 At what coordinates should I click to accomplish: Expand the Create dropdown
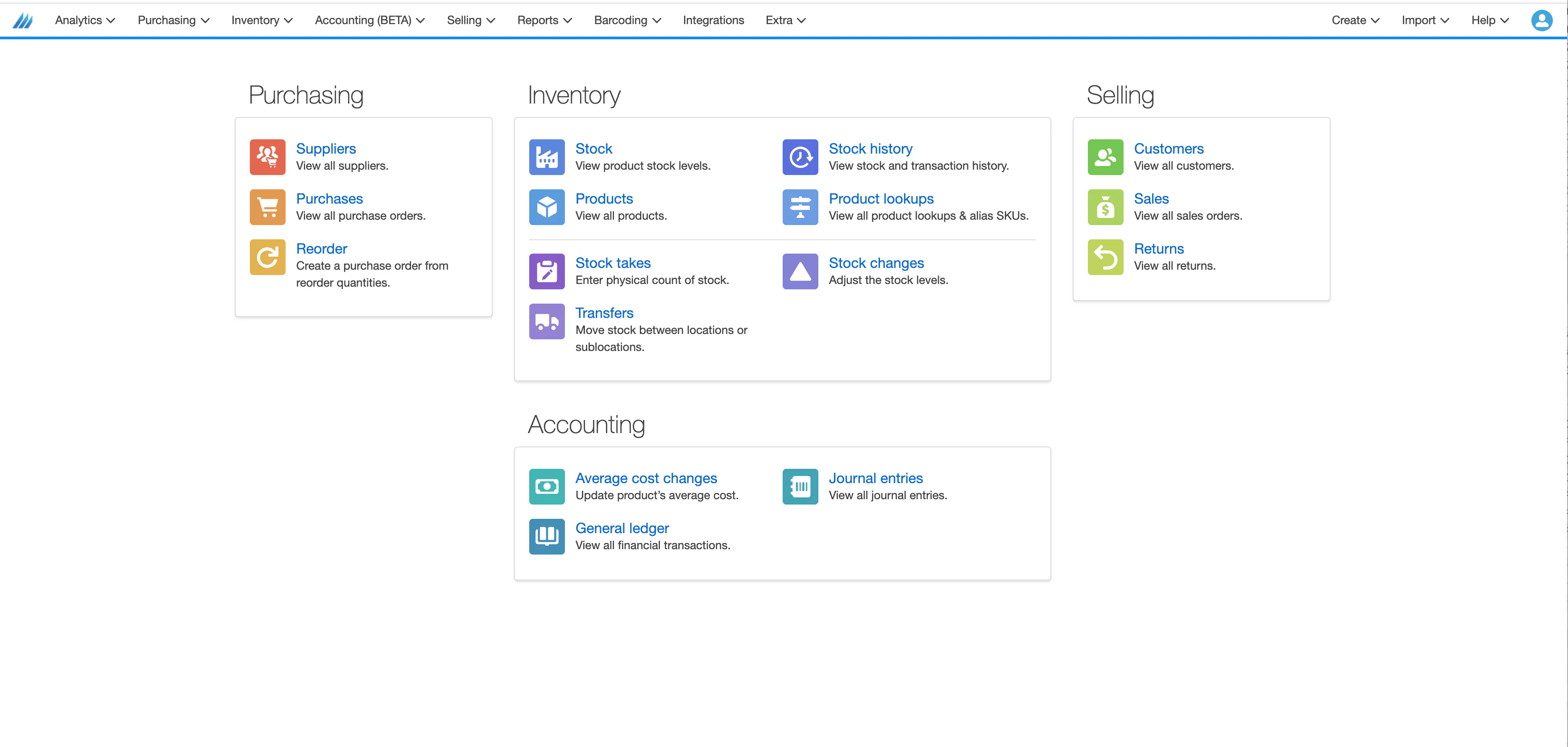1355,20
